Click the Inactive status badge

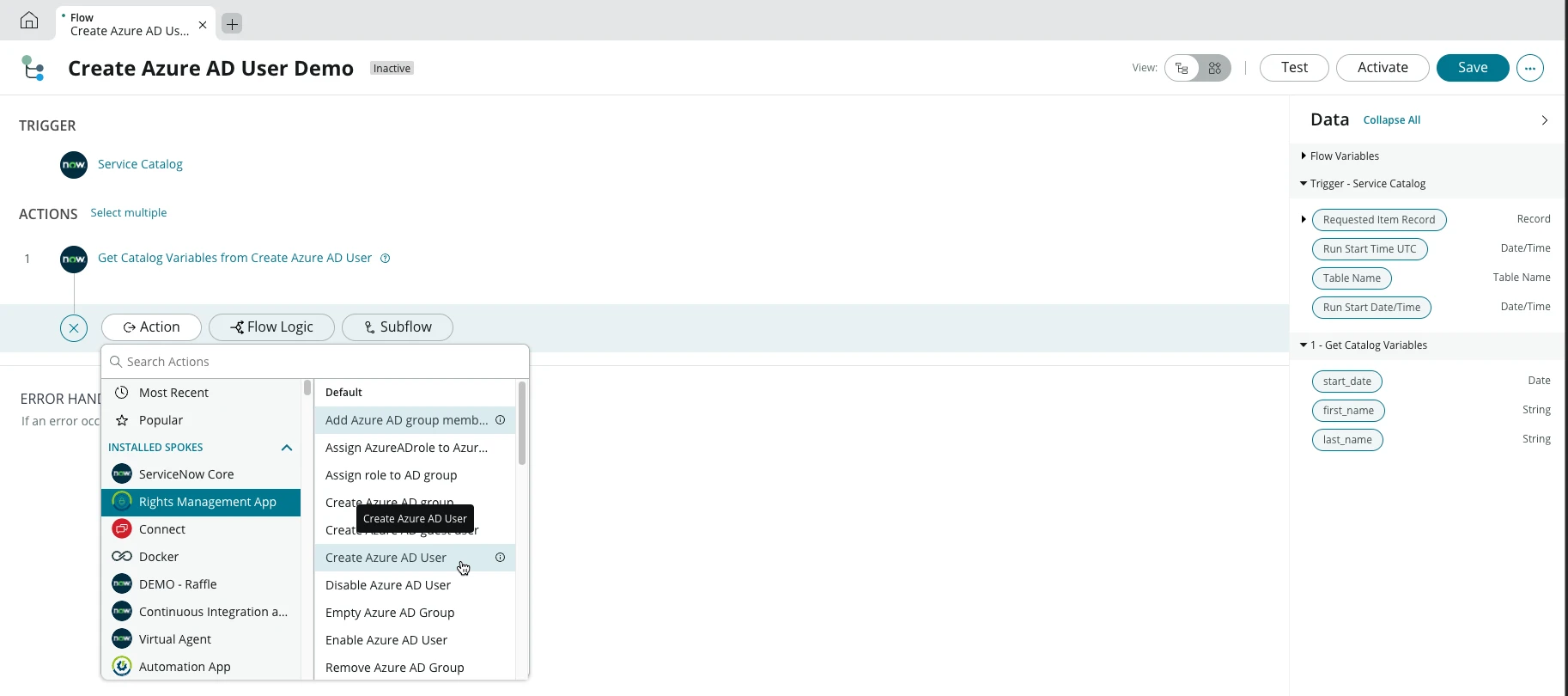(x=392, y=69)
